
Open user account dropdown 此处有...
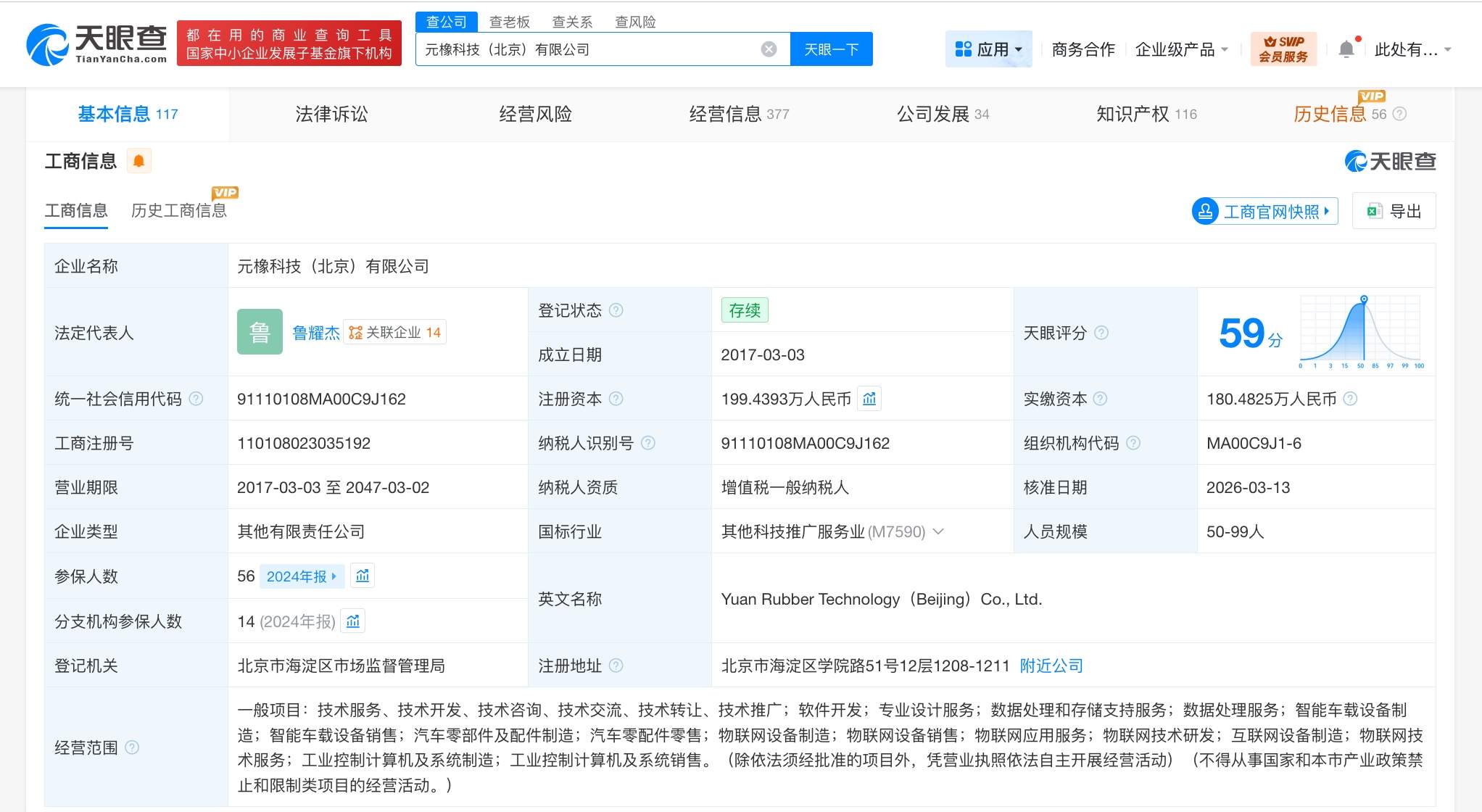1412,49
